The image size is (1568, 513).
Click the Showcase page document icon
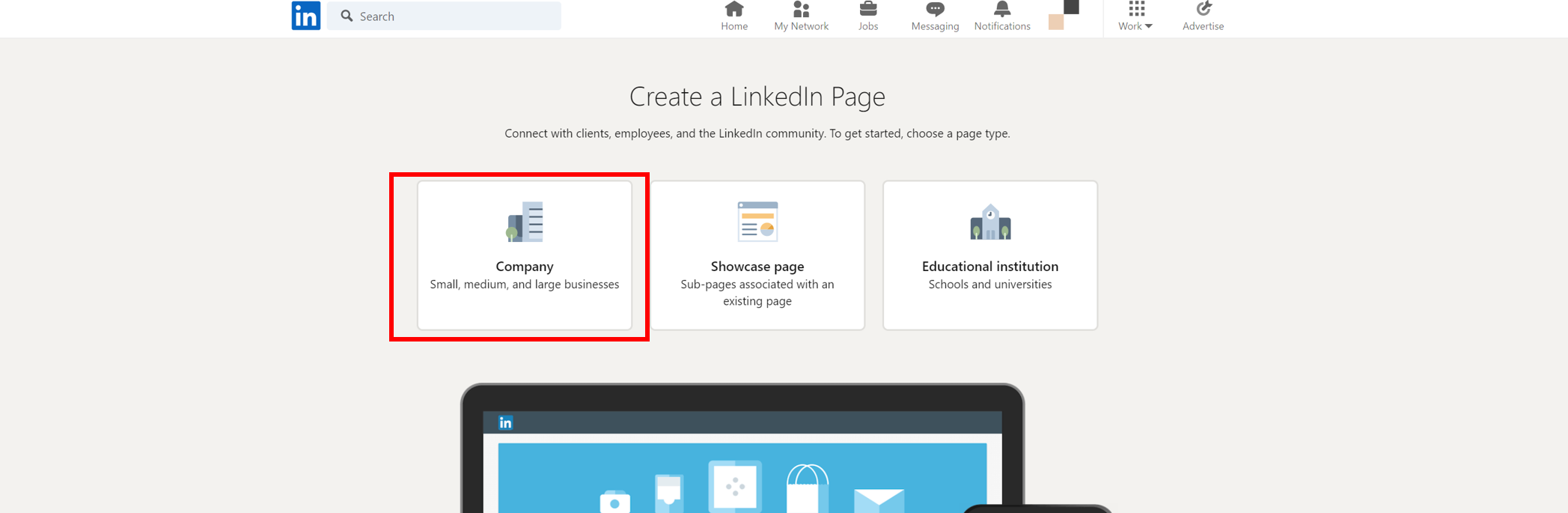tap(757, 222)
